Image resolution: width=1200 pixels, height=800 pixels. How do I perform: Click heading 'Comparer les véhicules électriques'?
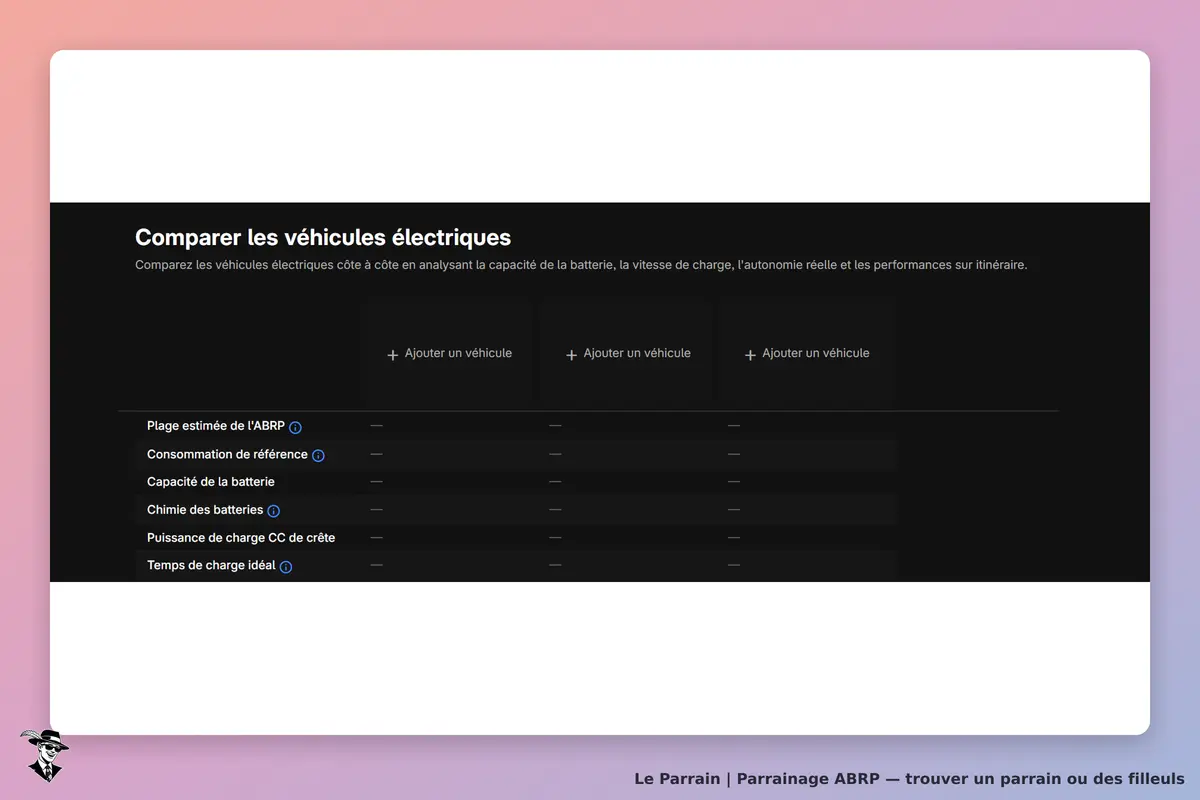pyautogui.click(x=323, y=237)
